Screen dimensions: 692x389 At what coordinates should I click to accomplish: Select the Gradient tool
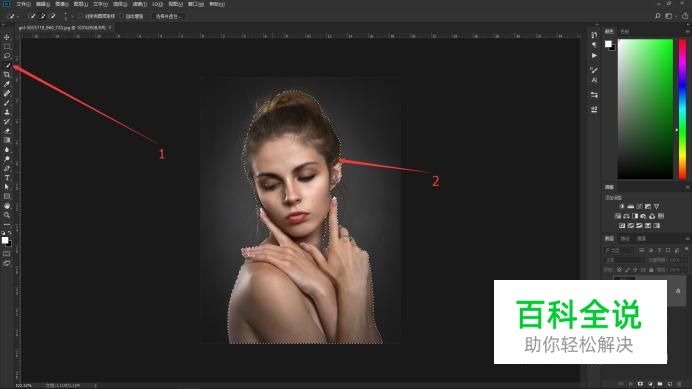point(7,140)
